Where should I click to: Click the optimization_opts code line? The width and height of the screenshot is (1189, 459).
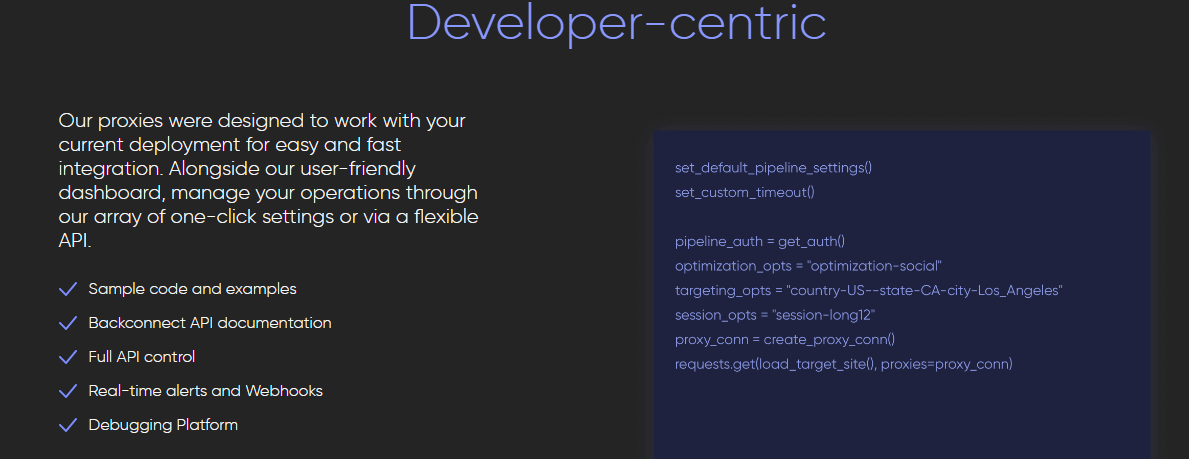808,266
